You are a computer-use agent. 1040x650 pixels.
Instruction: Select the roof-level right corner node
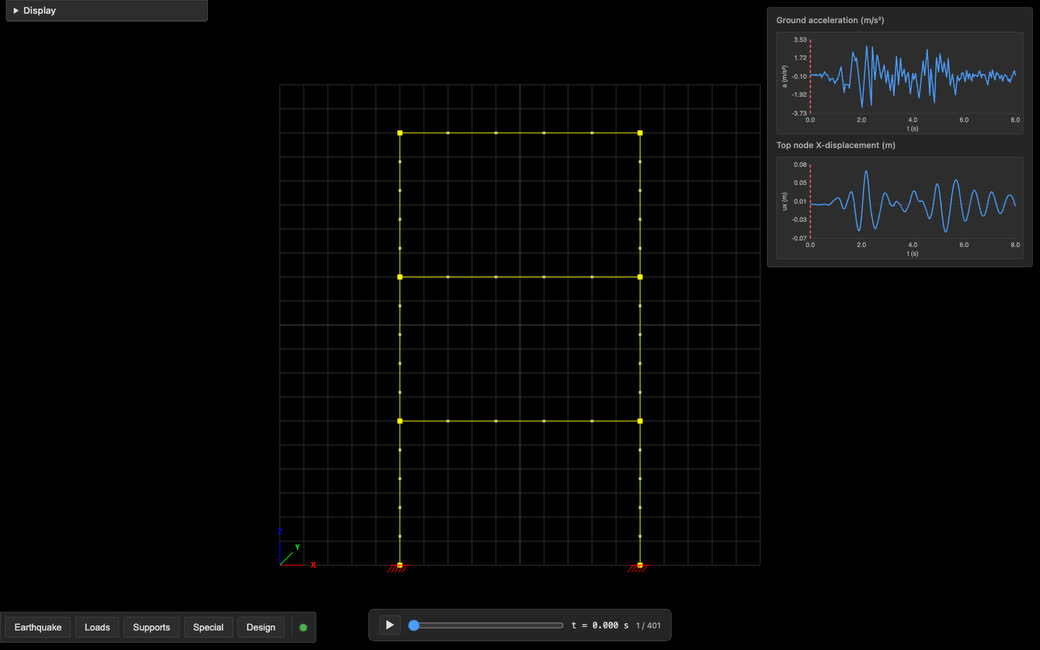640,133
